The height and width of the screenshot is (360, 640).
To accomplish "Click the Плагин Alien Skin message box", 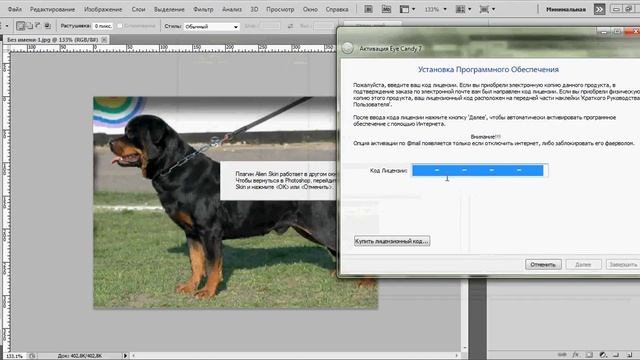I will 278,180.
